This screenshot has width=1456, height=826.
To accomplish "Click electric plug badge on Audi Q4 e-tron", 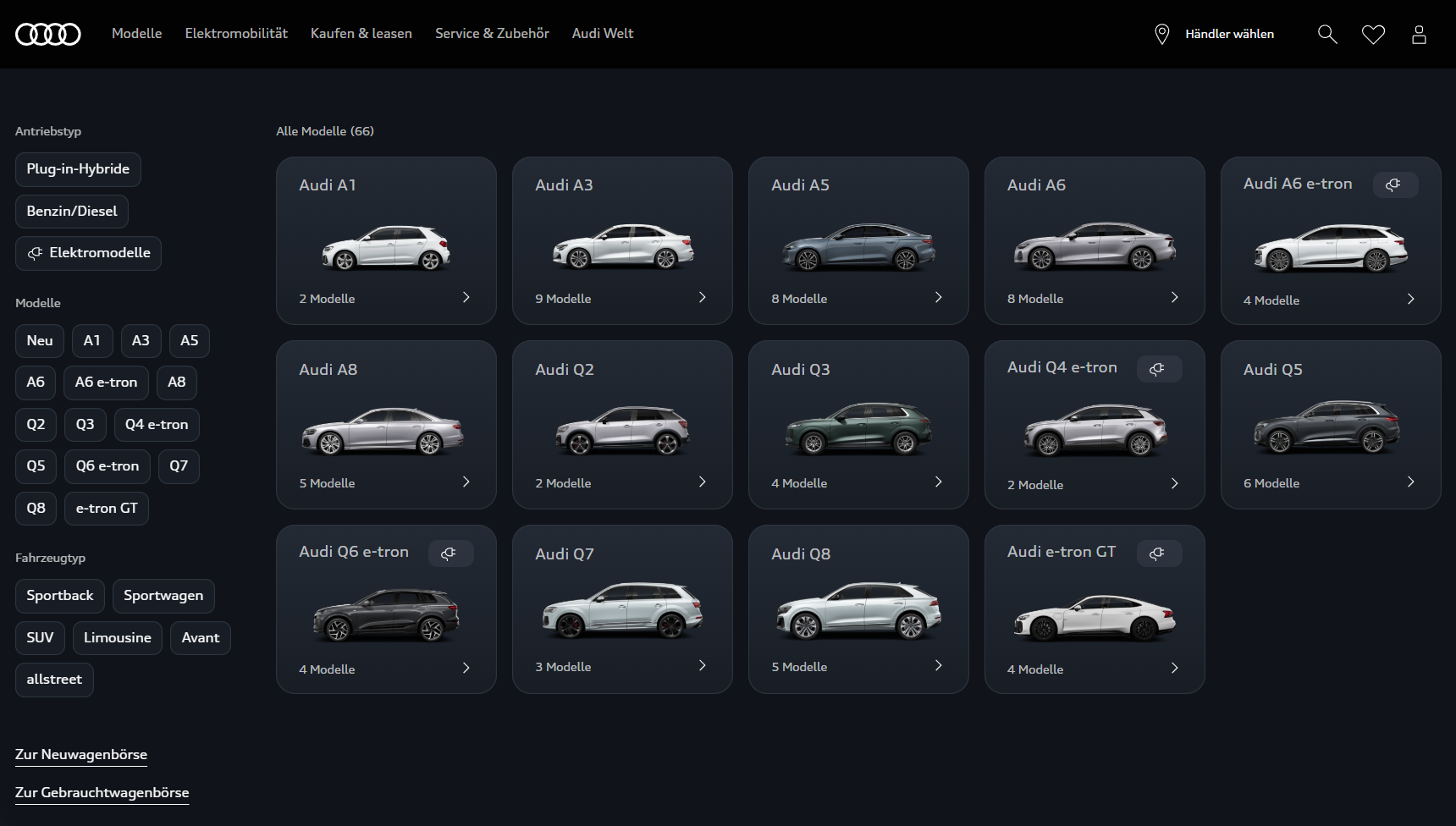I will click(1157, 368).
